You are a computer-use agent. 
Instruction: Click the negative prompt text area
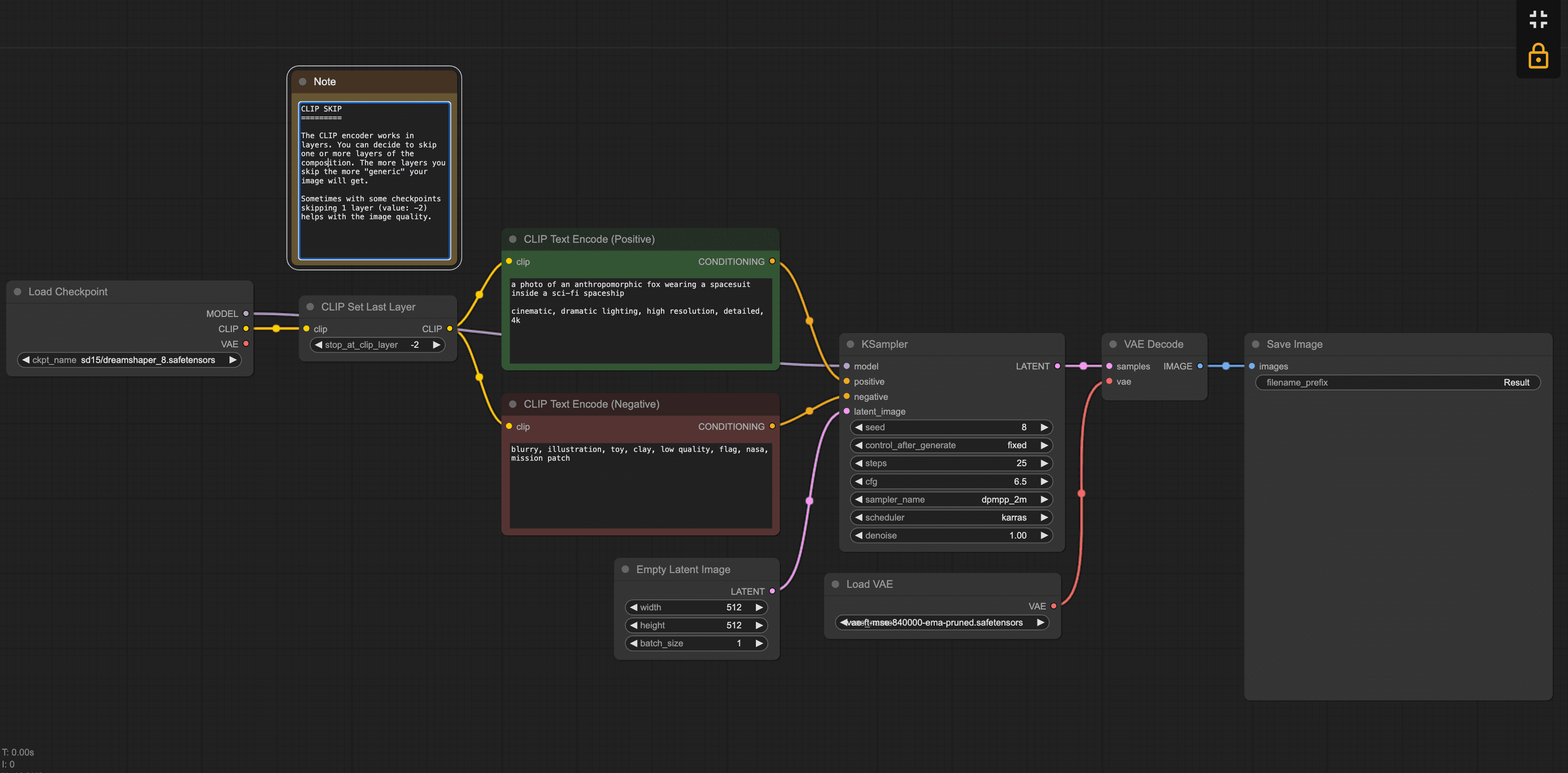(640, 486)
